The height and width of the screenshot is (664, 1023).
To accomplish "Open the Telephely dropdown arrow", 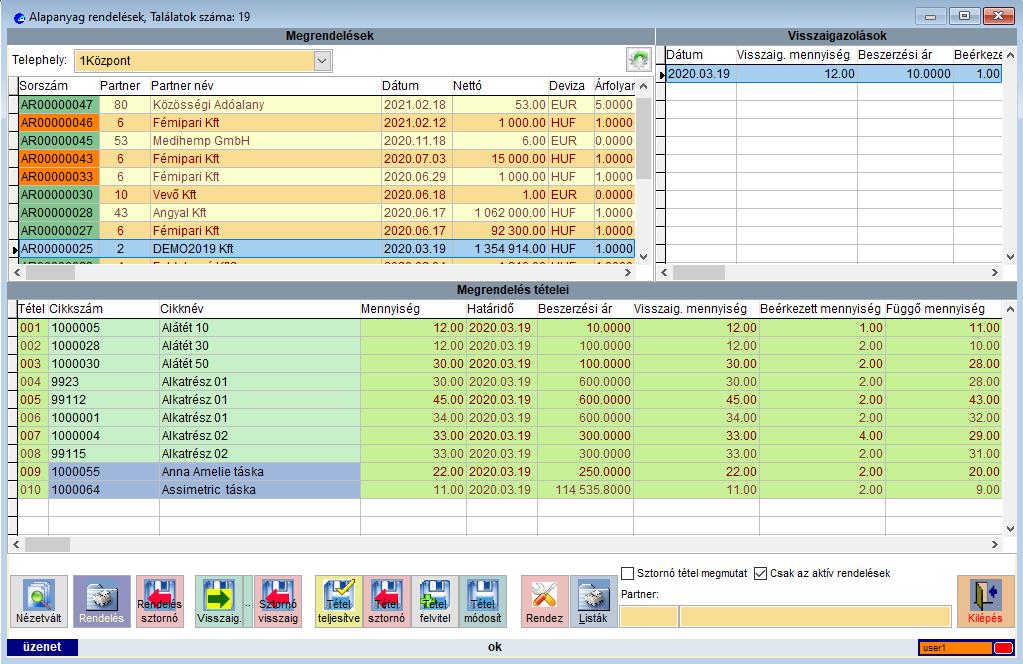I will click(x=322, y=61).
